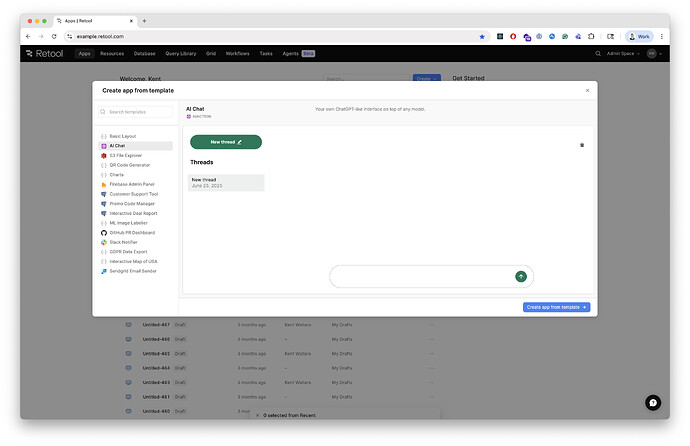Open the Grid tab
The height and width of the screenshot is (446, 690).
211,54
